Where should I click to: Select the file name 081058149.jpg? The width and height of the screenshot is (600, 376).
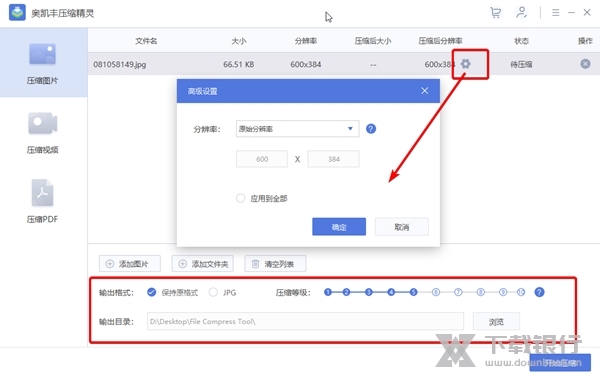point(120,64)
